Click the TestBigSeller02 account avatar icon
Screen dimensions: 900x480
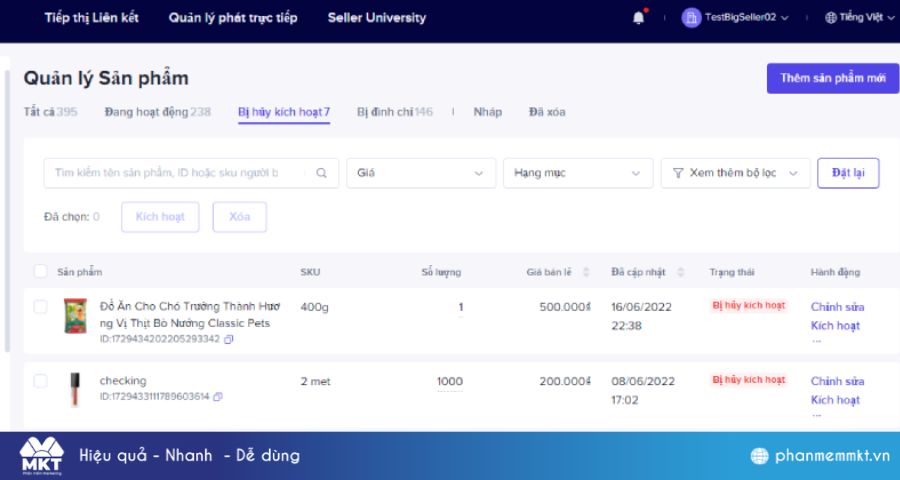point(691,18)
